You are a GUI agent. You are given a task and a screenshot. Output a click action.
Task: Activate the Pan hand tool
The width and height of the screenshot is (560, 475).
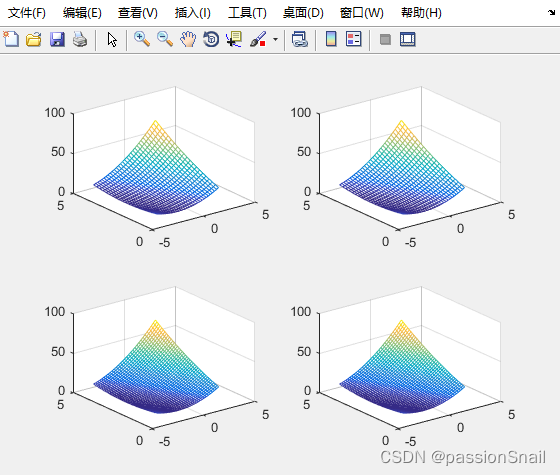pyautogui.click(x=188, y=39)
